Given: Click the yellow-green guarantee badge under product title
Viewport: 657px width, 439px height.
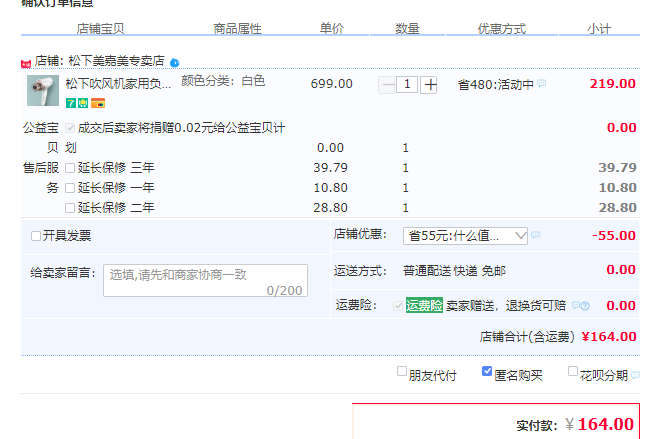Looking at the screenshot, I should point(83,103).
